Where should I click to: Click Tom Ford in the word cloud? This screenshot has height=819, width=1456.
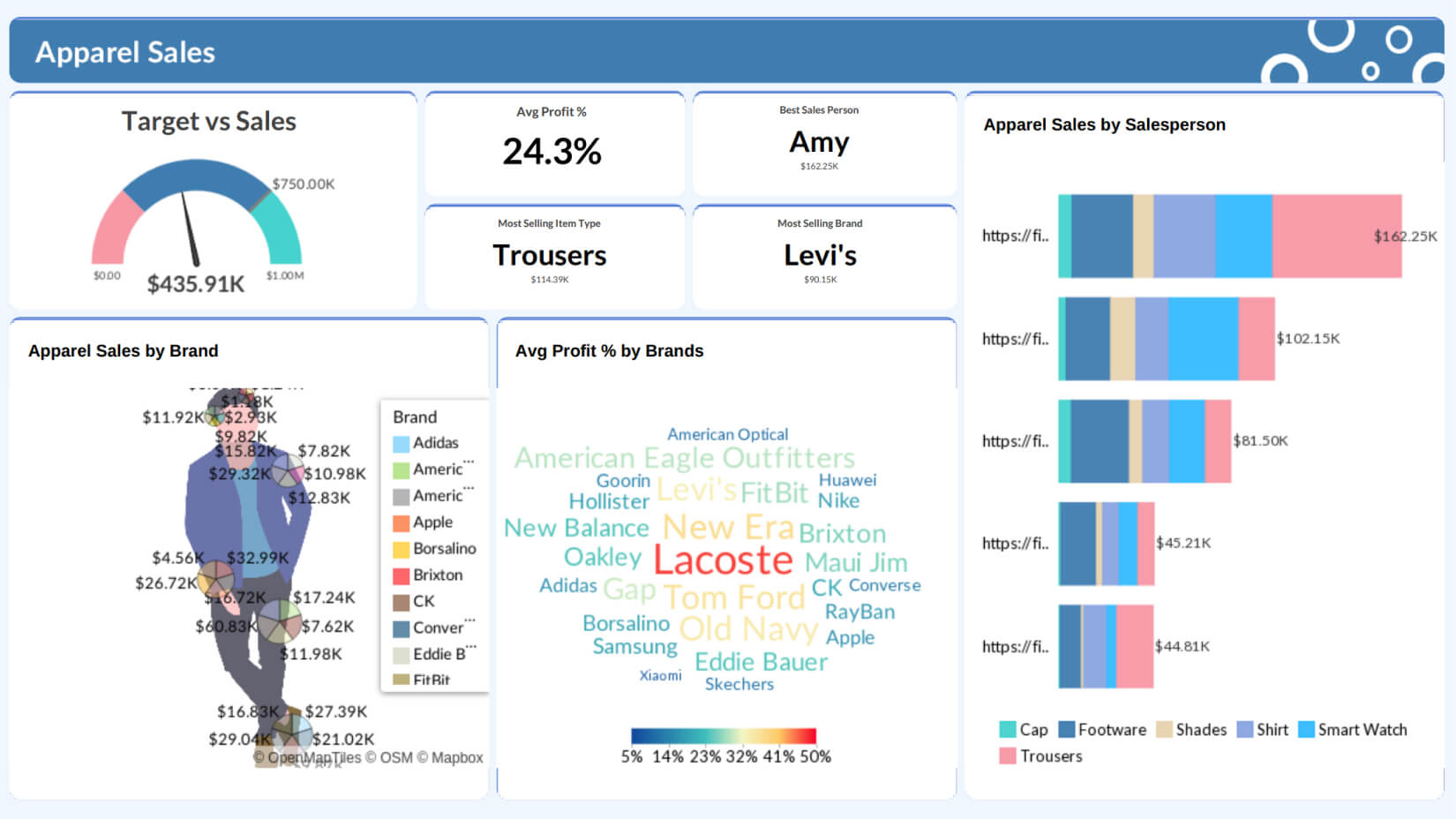pyautogui.click(x=734, y=597)
